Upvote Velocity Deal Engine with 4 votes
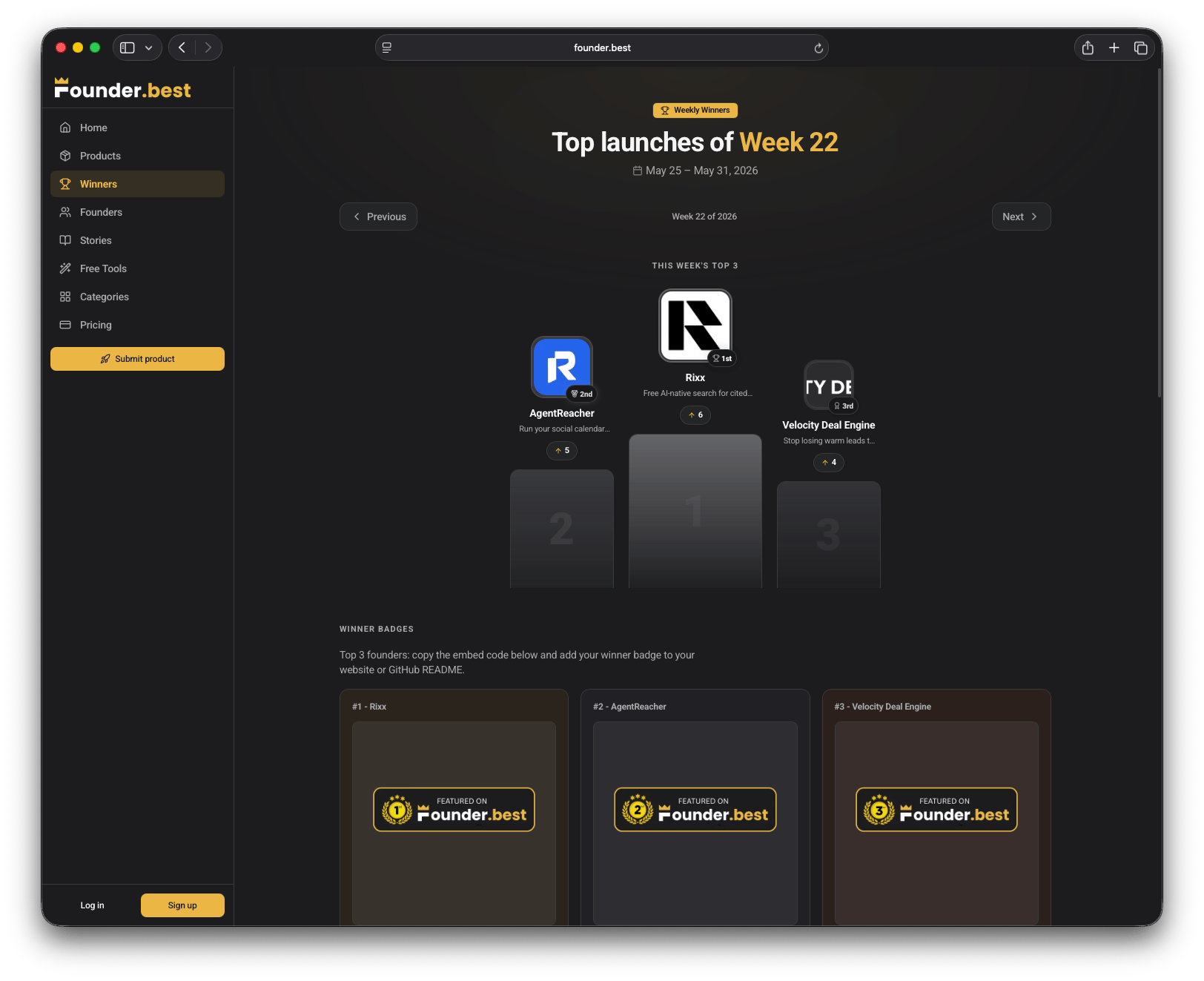The height and width of the screenshot is (981, 1204). [x=829, y=463]
